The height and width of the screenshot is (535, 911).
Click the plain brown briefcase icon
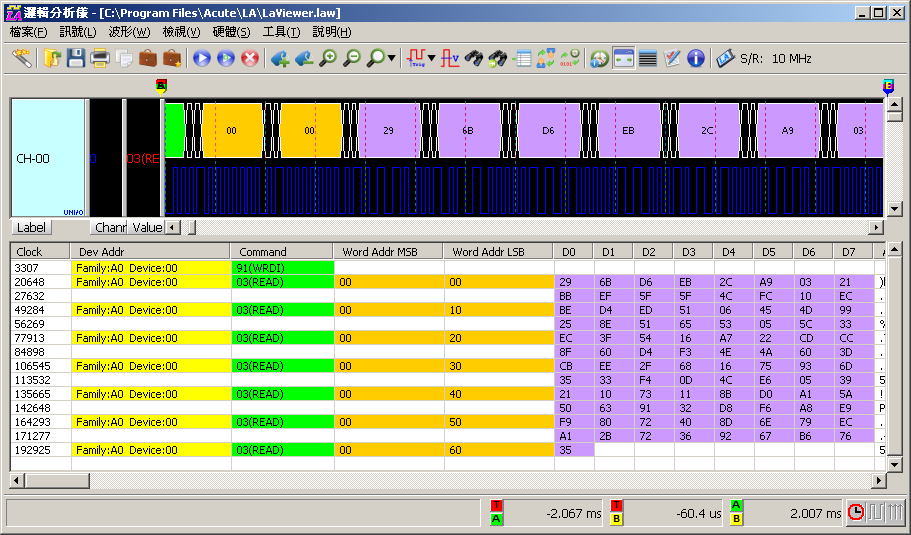148,58
